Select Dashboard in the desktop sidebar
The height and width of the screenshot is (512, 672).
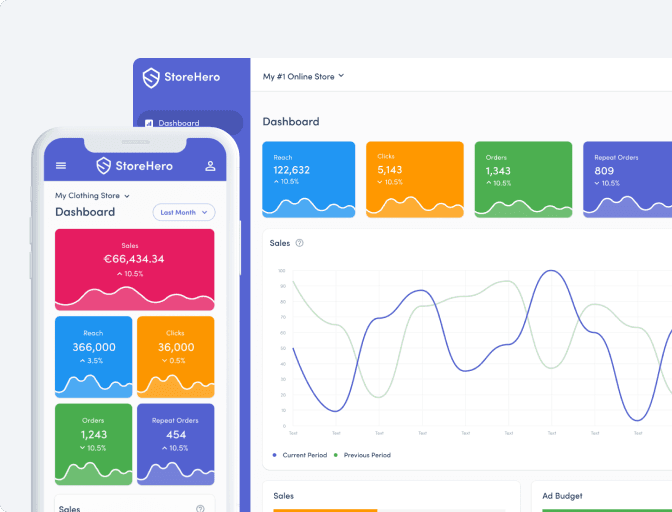(x=190, y=123)
